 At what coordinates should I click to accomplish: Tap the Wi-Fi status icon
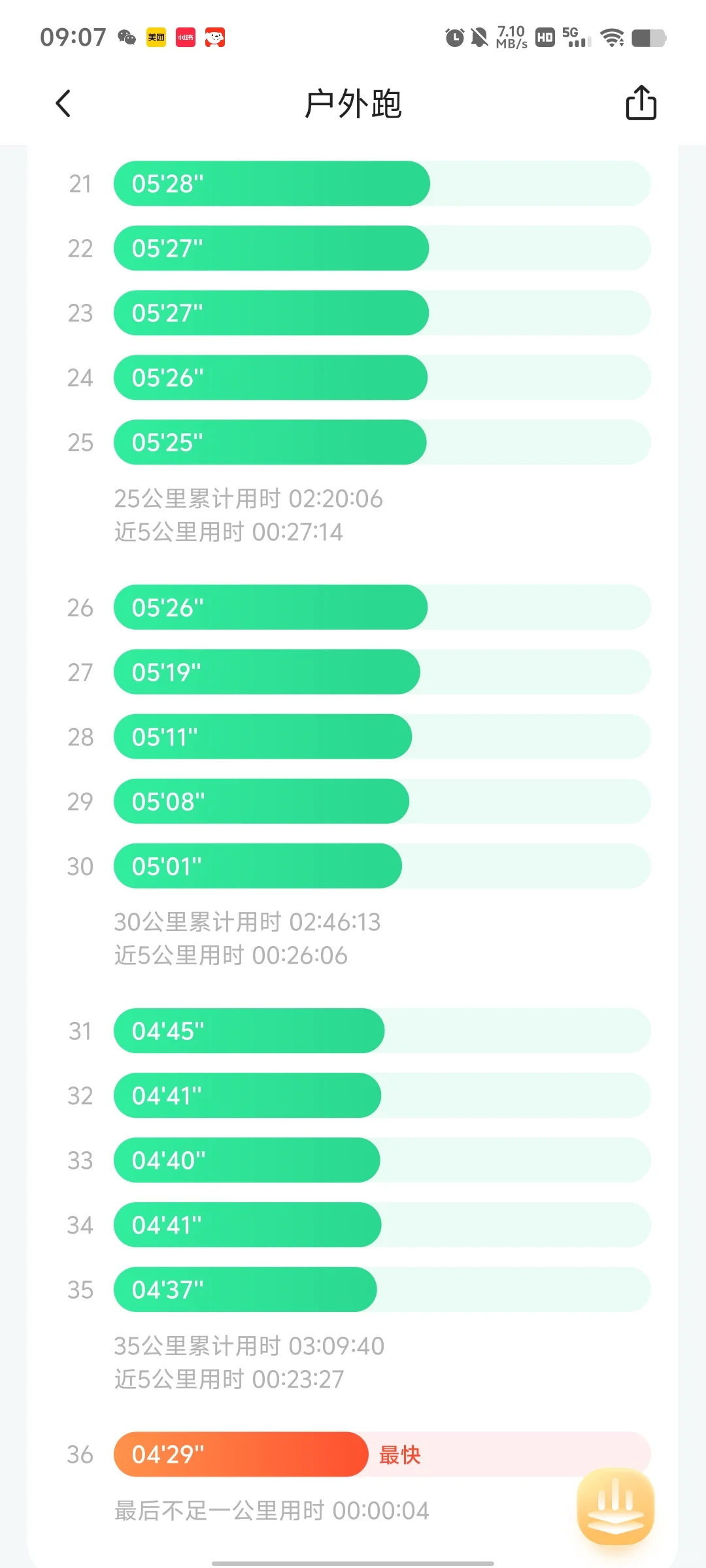[x=613, y=38]
